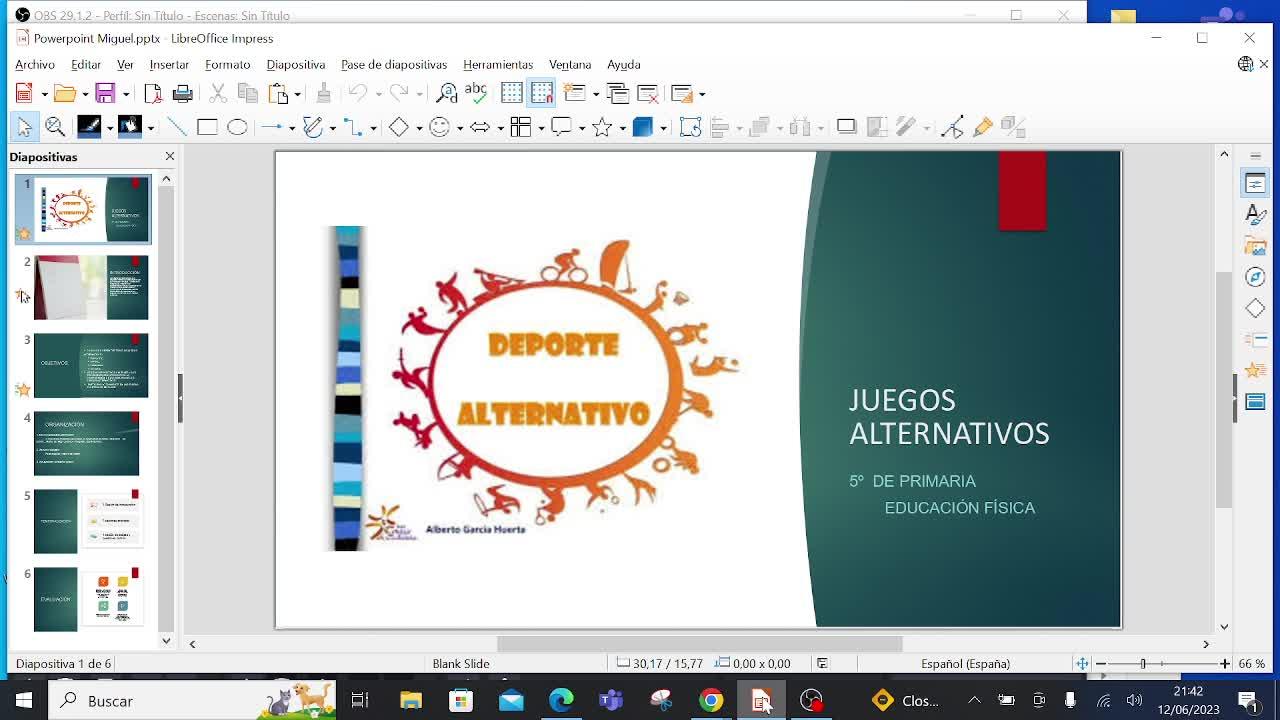Select the Ellipse drawing tool

[237, 127]
